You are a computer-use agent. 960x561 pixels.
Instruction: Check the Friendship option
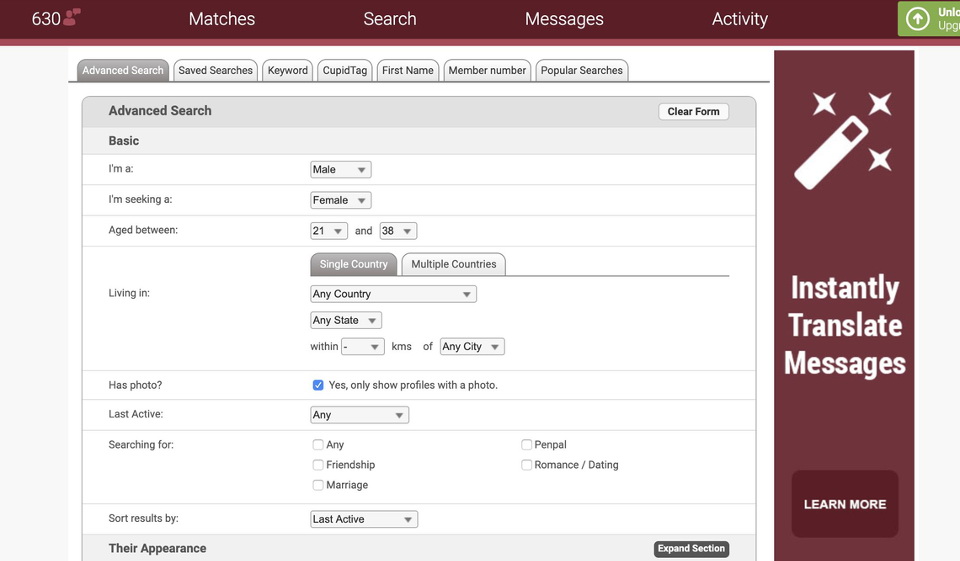(x=318, y=465)
